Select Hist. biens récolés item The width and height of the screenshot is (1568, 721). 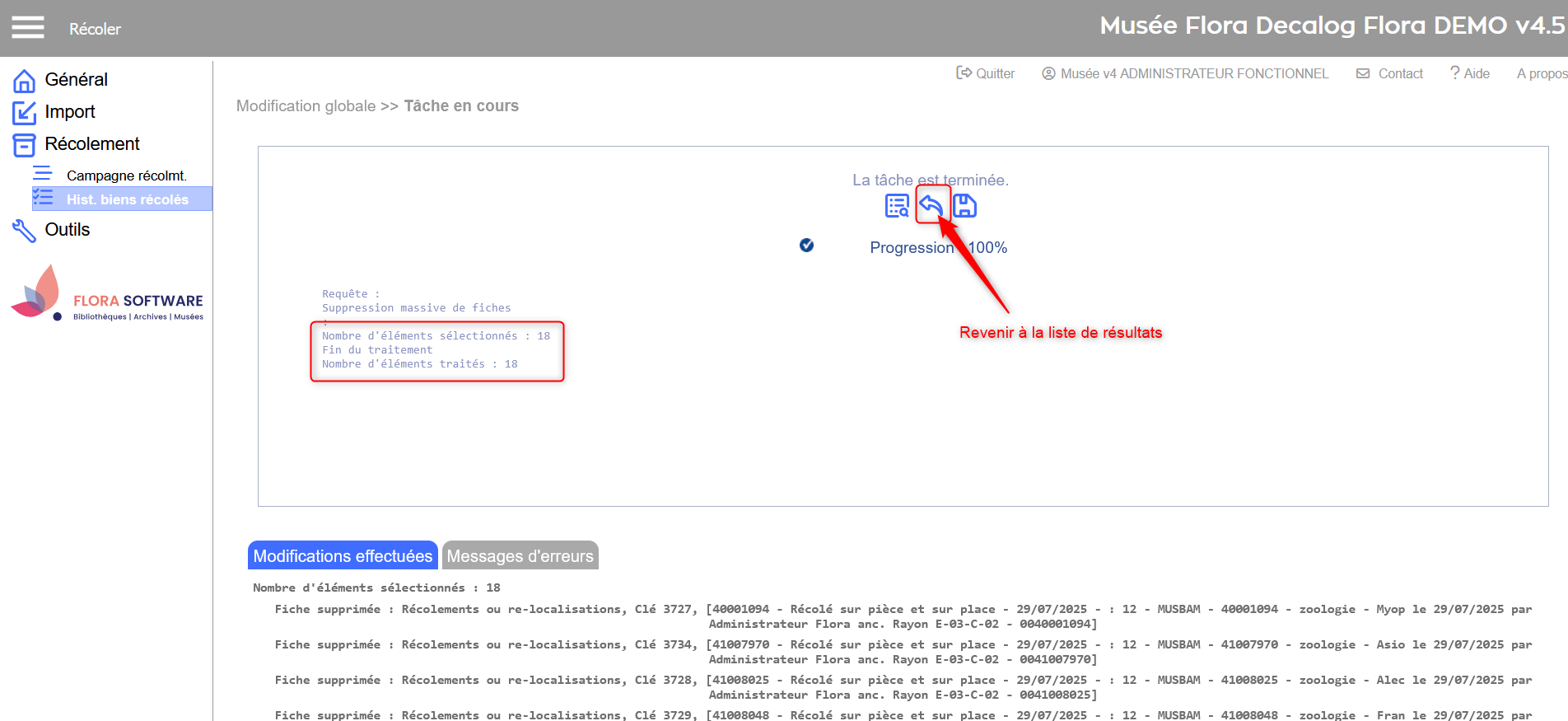[127, 199]
